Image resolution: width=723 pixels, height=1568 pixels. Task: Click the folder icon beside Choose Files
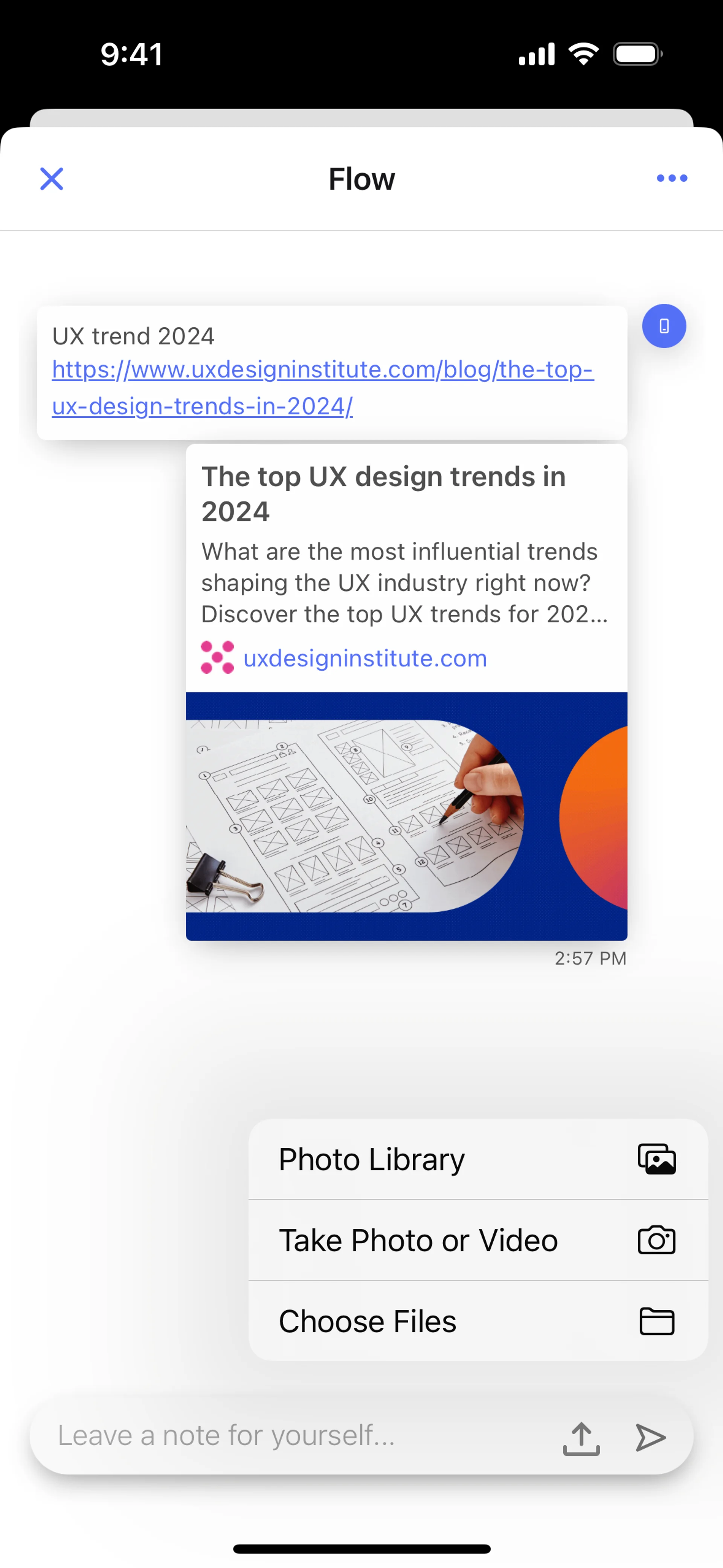point(657,1321)
